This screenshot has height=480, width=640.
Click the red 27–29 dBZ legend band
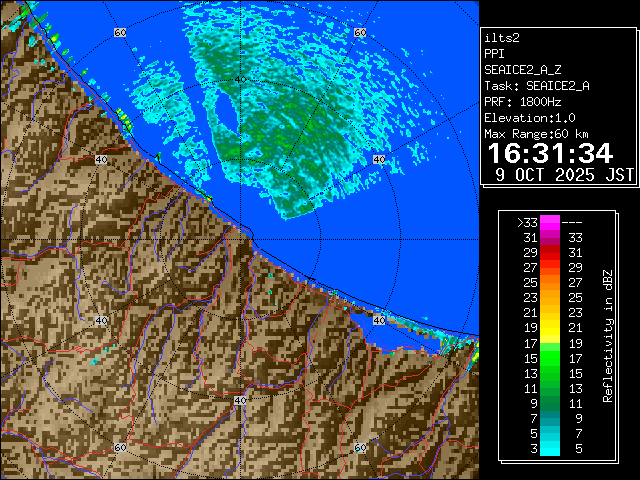pos(549,268)
